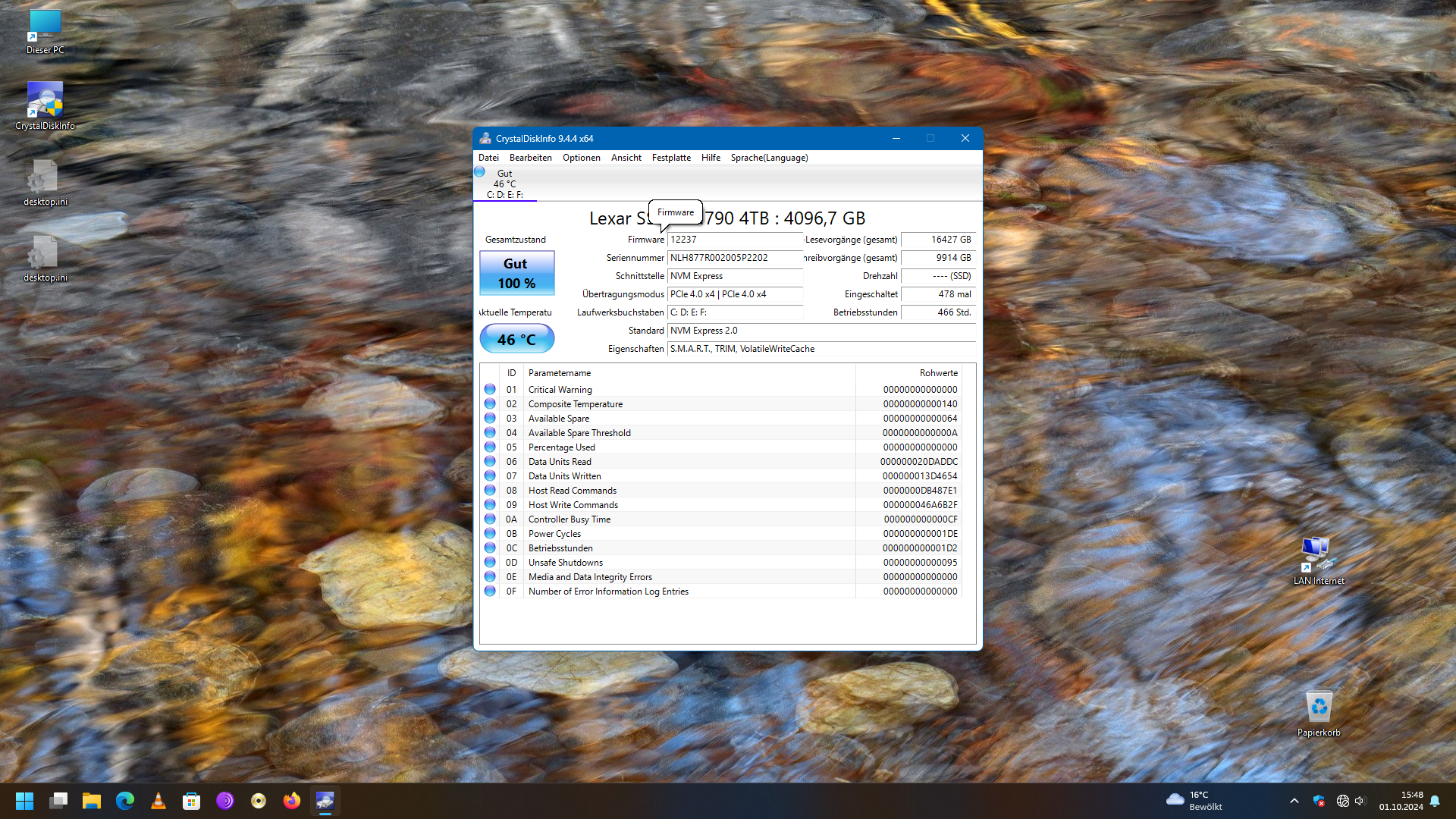
Task: Show hidden system tray icons chevron
Action: point(1294,801)
